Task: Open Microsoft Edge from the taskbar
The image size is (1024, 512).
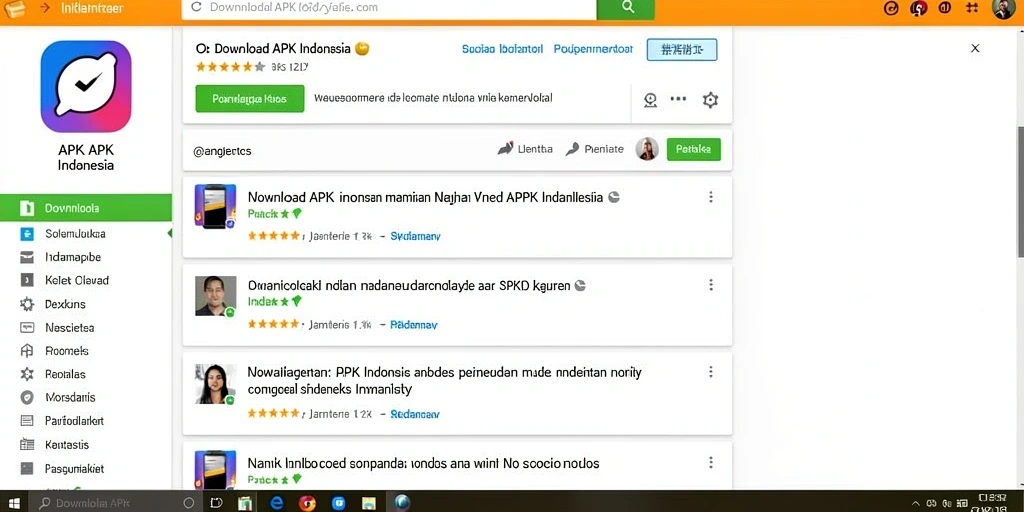Action: click(x=277, y=503)
